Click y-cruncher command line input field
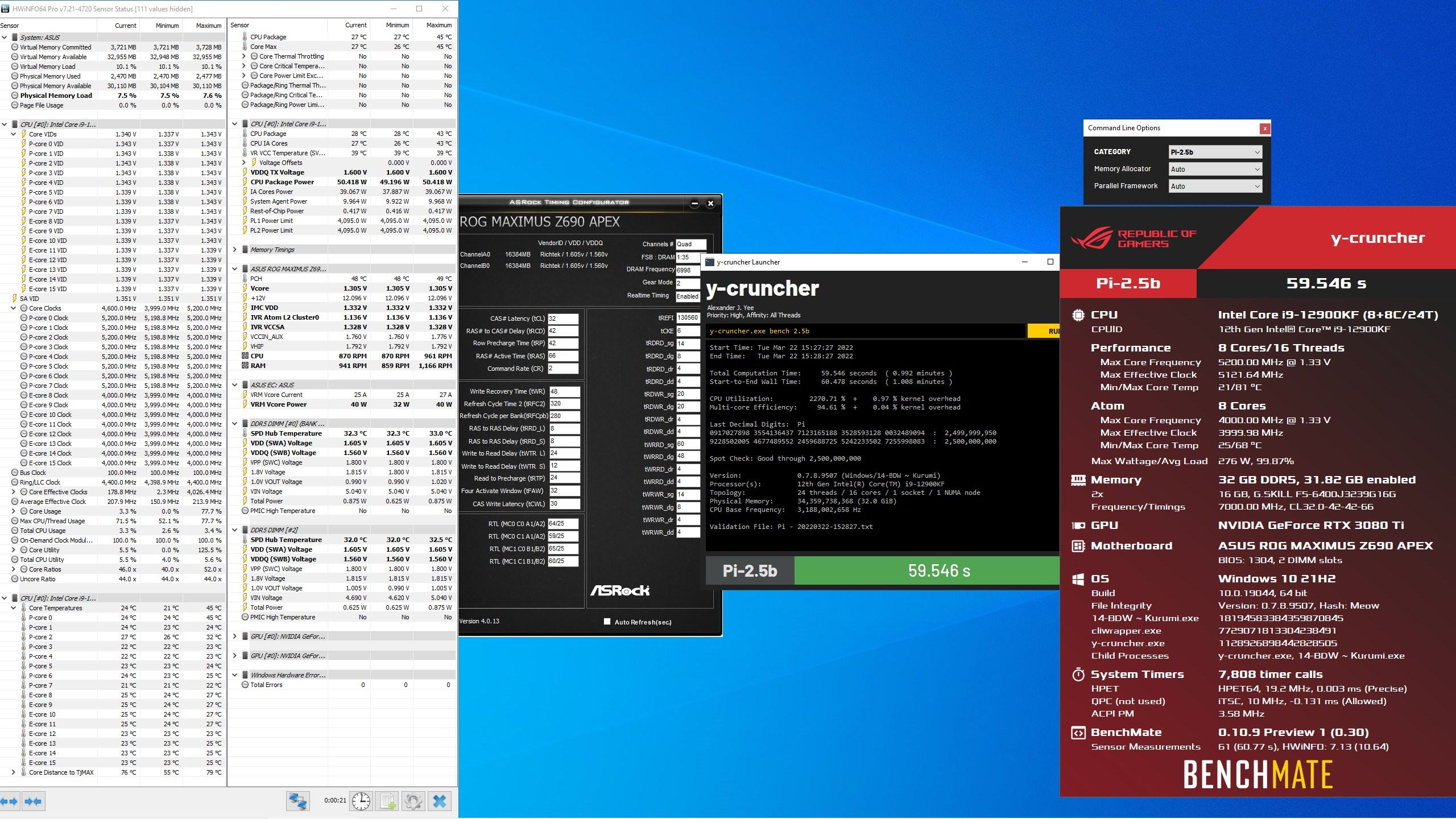This screenshot has width=1456, height=819. (x=866, y=331)
